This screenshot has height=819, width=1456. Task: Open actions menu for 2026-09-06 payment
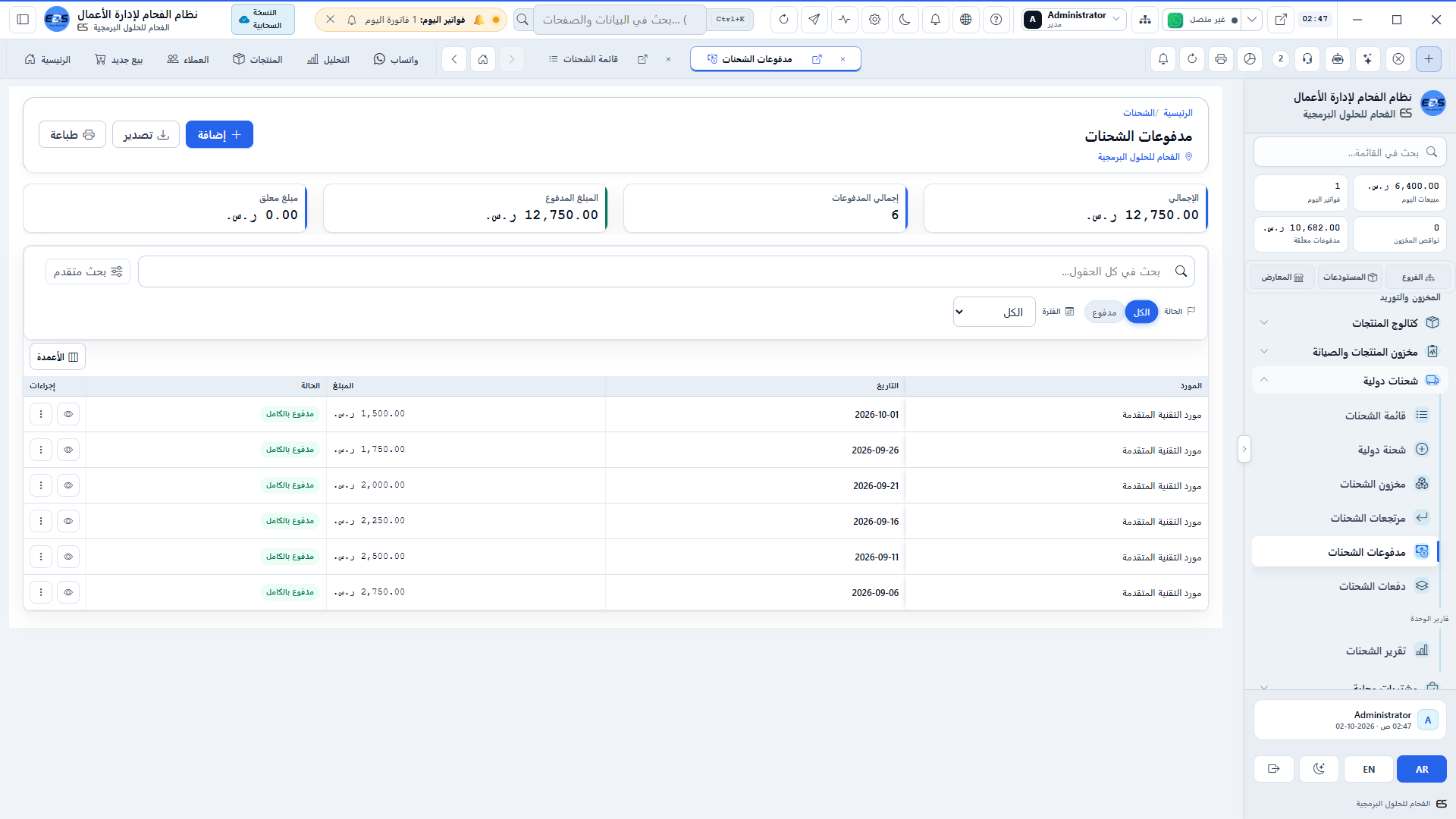[x=41, y=592]
